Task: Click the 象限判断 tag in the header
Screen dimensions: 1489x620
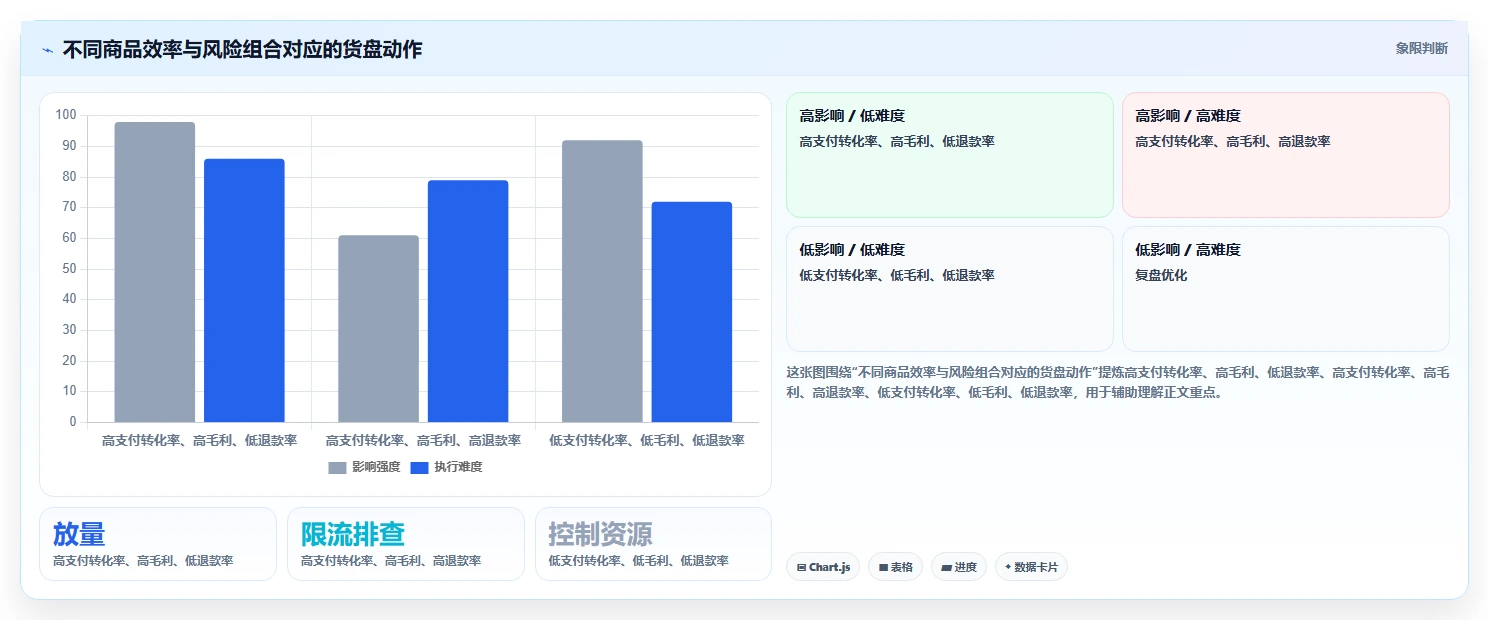Action: pos(1421,48)
